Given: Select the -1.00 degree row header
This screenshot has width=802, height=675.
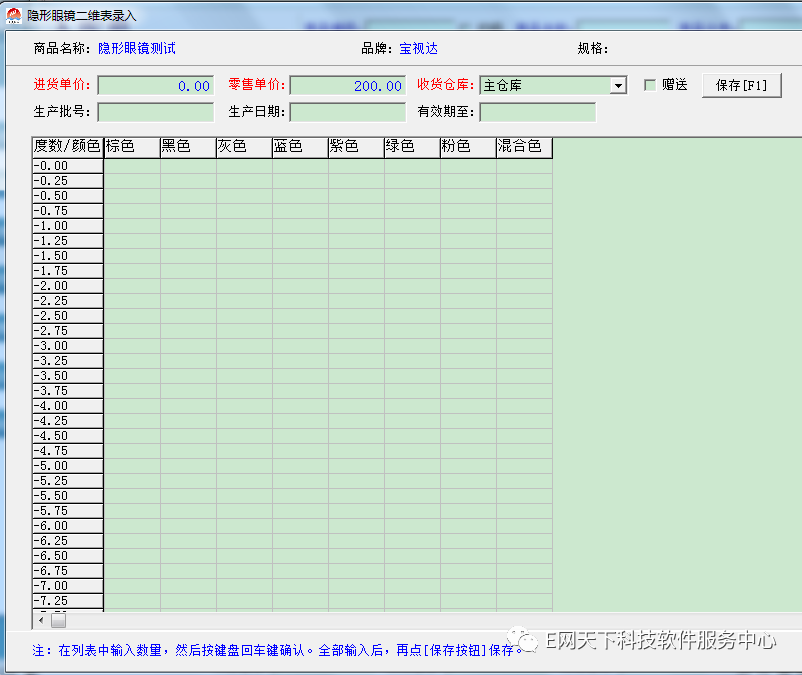Looking at the screenshot, I should pyautogui.click(x=67, y=226).
